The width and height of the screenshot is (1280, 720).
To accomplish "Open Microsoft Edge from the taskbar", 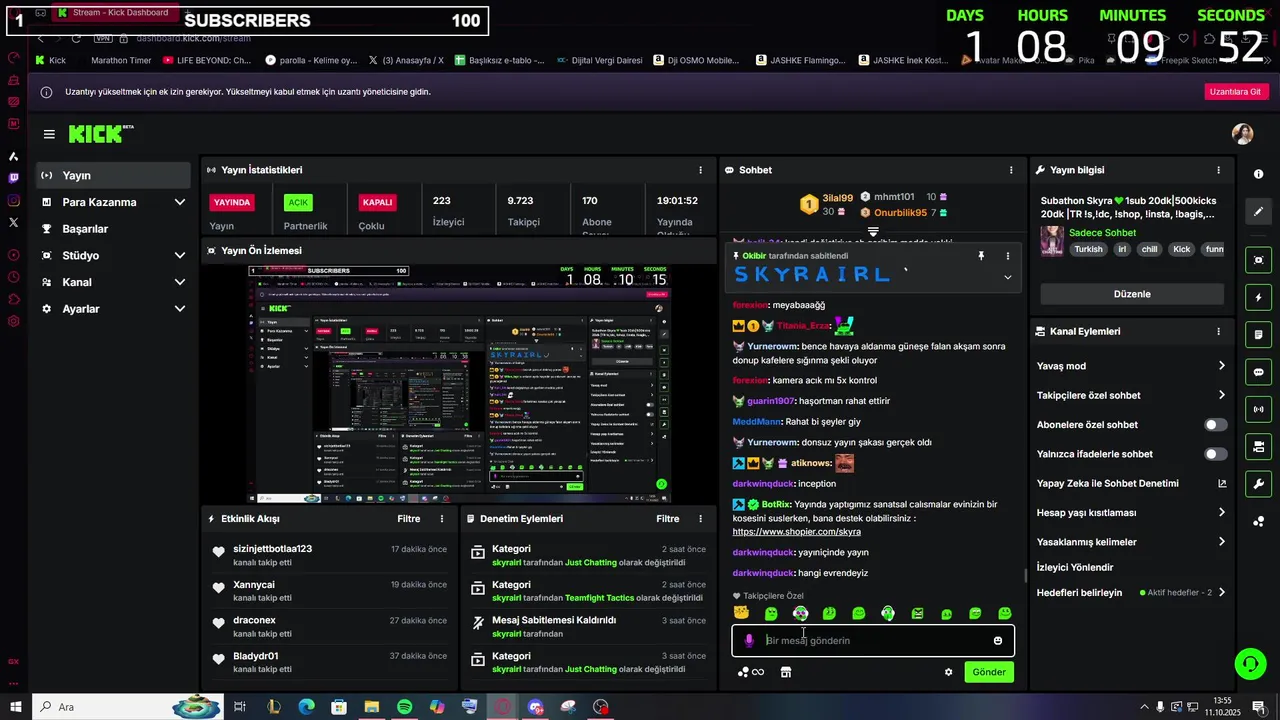I will (306, 707).
